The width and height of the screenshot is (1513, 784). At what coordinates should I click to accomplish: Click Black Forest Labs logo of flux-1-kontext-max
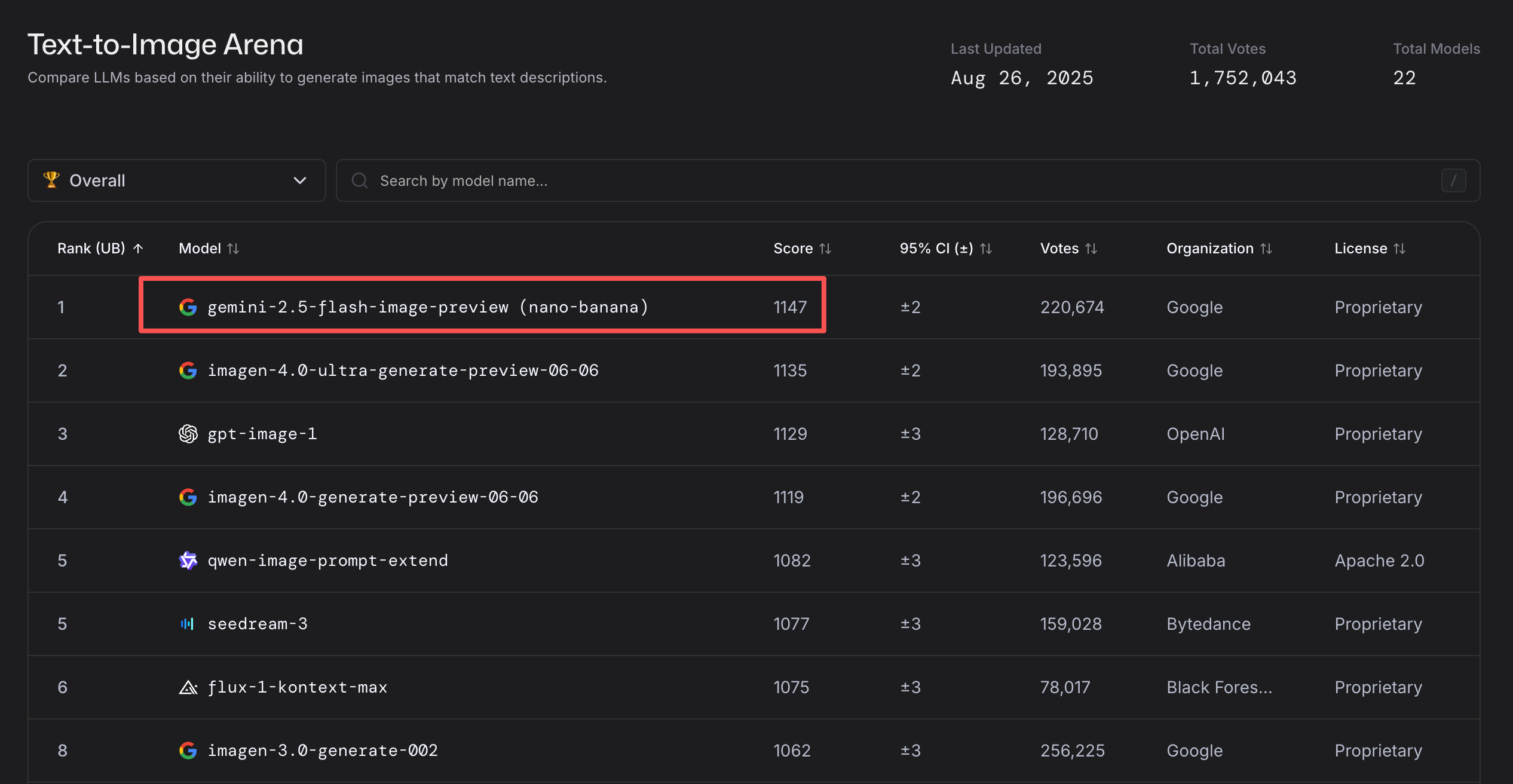(188, 687)
